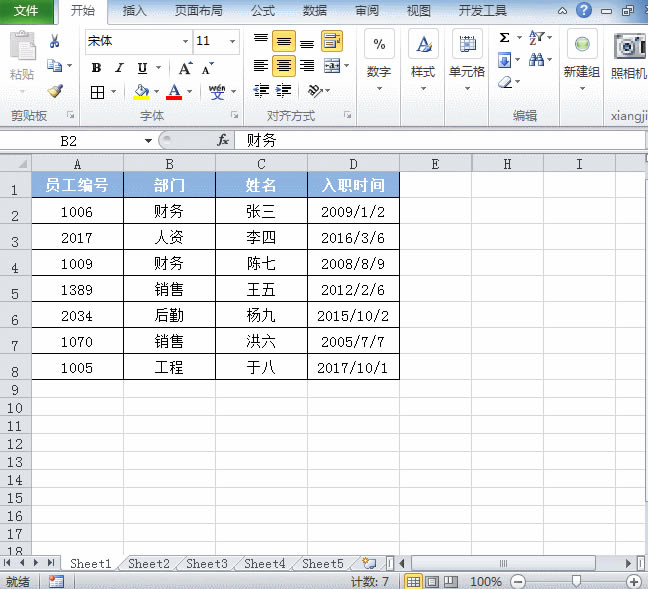Open the Styles gallery button
Screen dimensions: 648x589
tap(423, 43)
